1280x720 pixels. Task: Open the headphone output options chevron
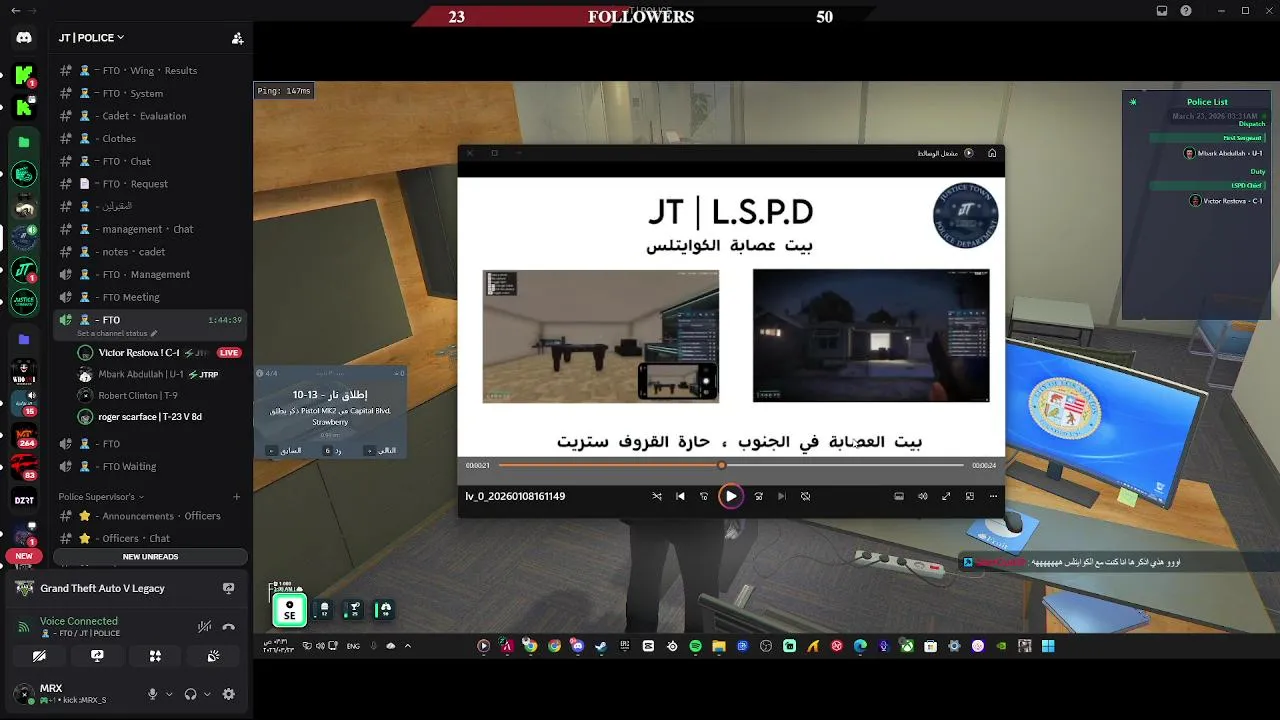(206, 694)
